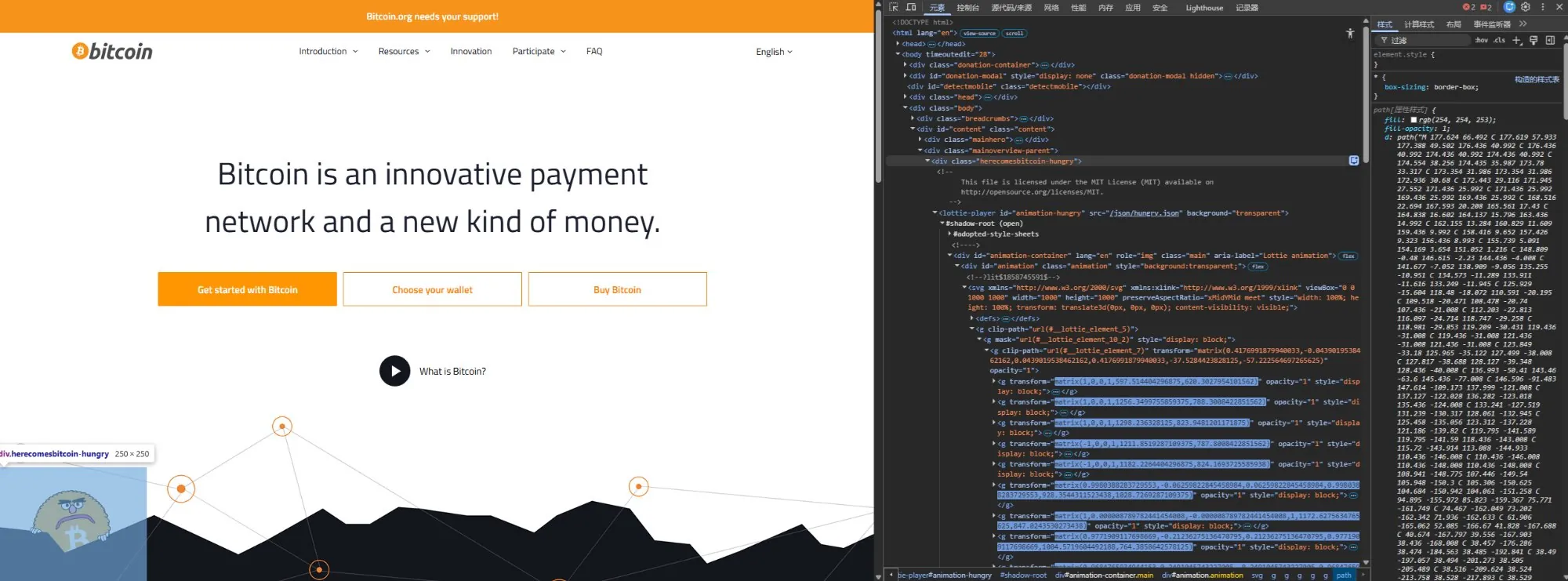The image size is (1568, 581).
Task: Show more style pane tabs chevron
Action: 1523,24
